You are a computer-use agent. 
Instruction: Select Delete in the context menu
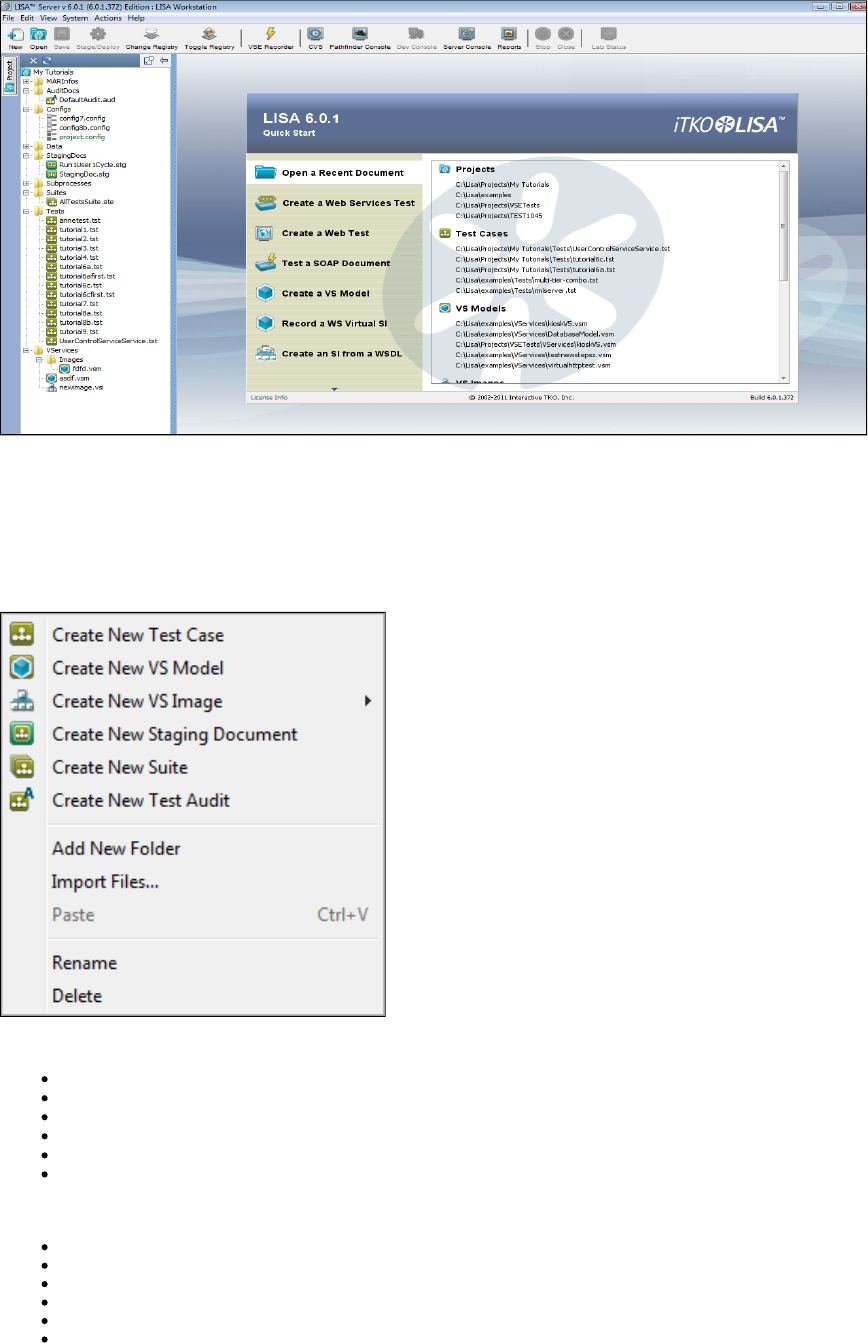click(77, 996)
